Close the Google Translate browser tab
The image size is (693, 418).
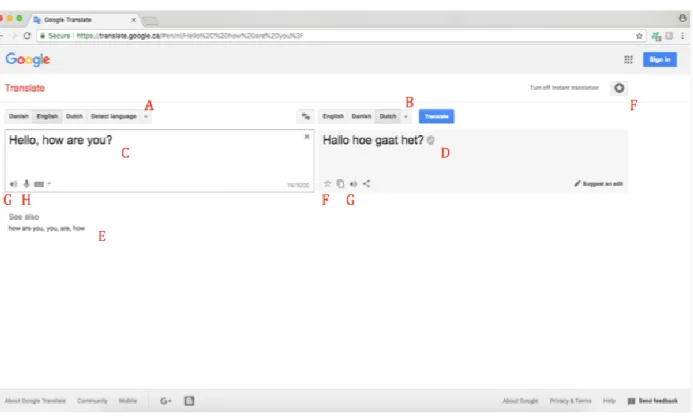[133, 20]
